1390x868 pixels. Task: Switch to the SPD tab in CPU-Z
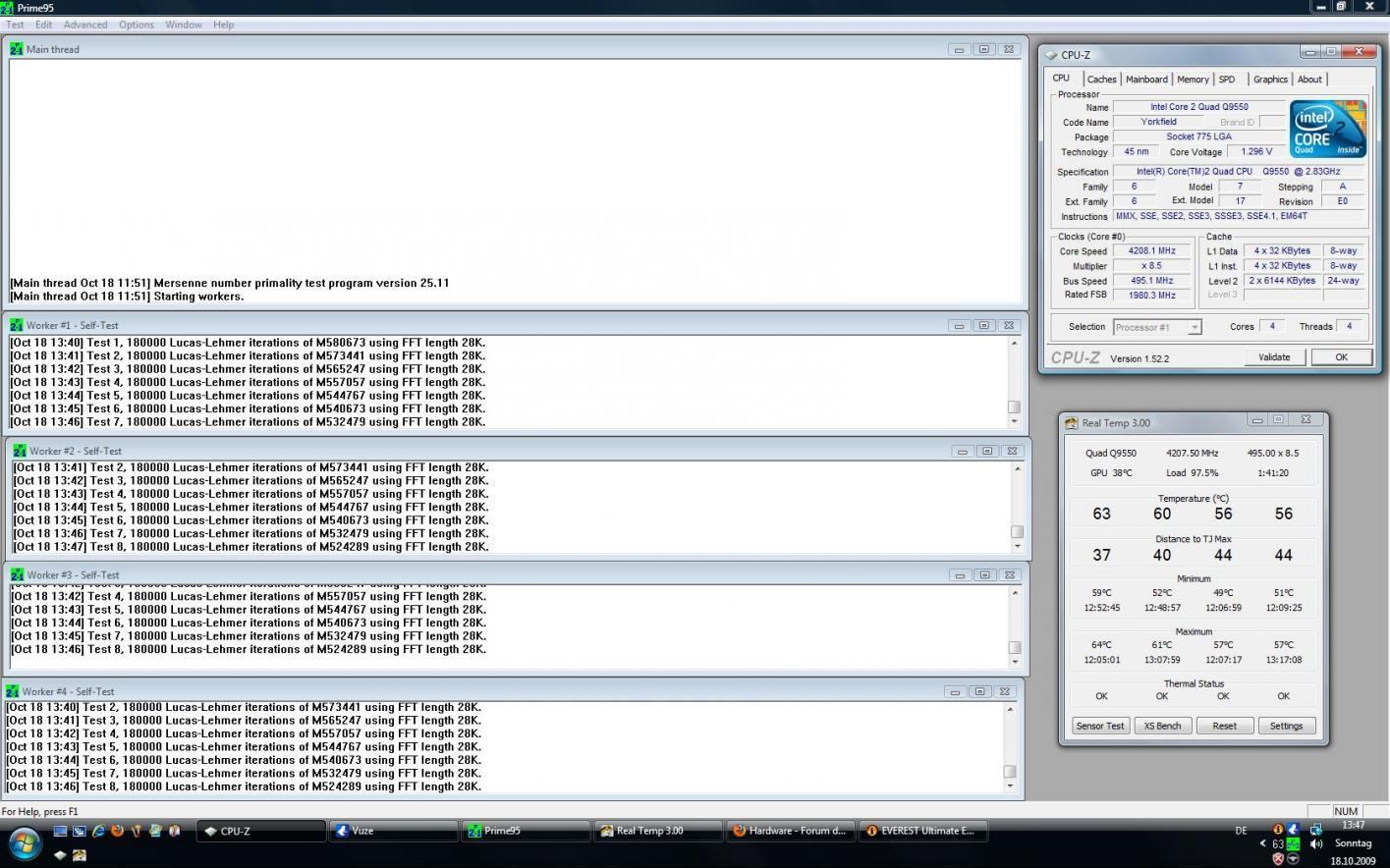(x=1227, y=80)
